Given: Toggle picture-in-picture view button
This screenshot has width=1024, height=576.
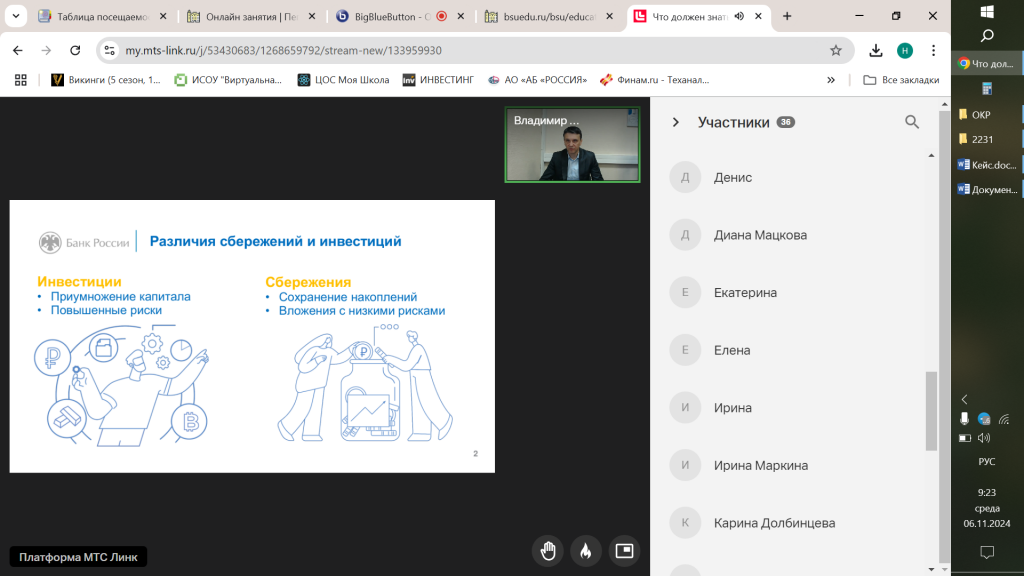Looking at the screenshot, I should pos(624,551).
